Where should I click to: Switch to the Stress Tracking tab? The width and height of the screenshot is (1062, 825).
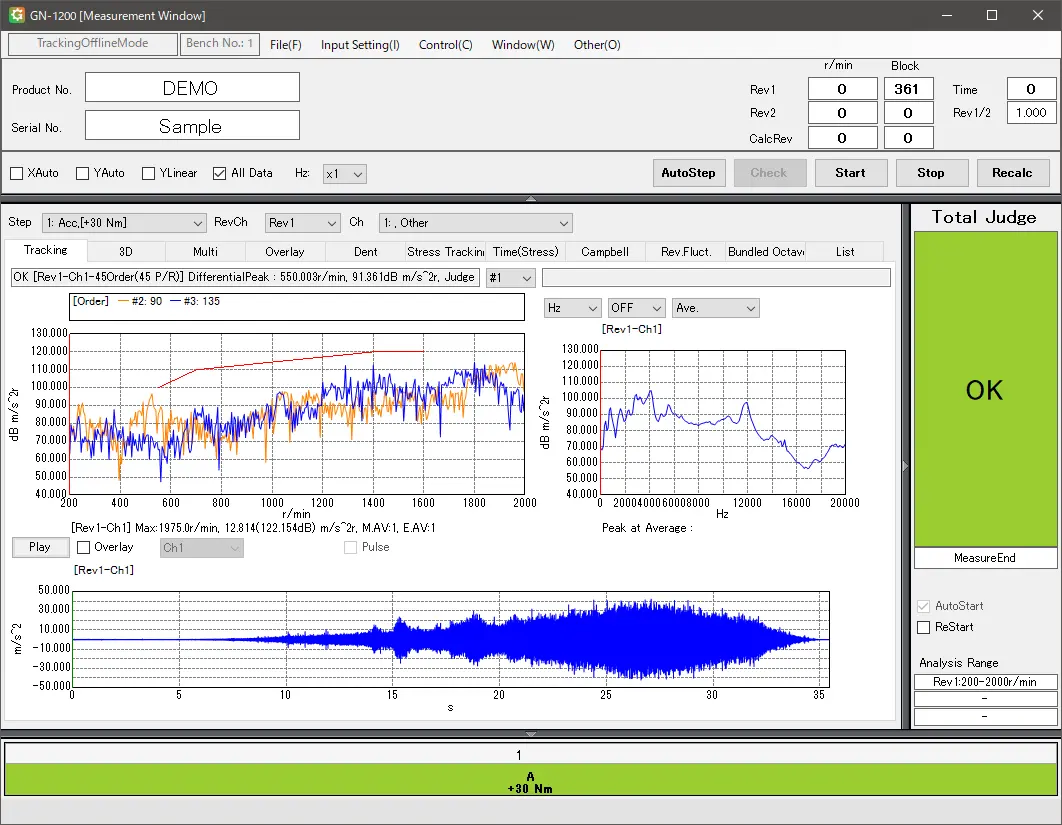(x=445, y=251)
